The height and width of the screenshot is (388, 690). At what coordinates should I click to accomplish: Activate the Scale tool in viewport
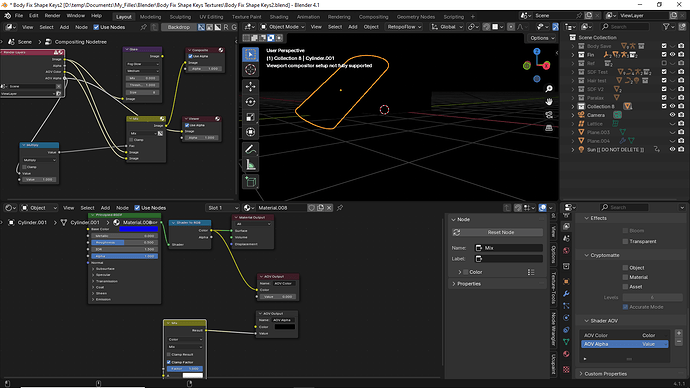[250, 117]
